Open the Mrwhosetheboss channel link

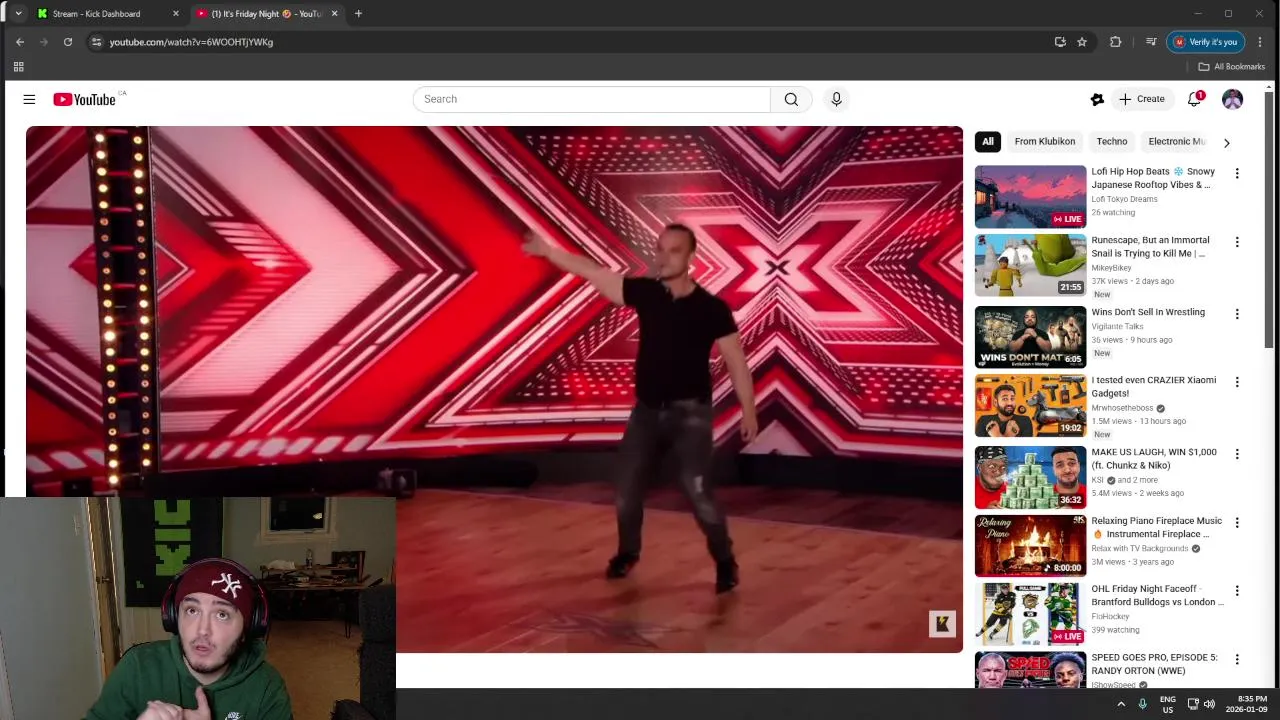click(1122, 408)
